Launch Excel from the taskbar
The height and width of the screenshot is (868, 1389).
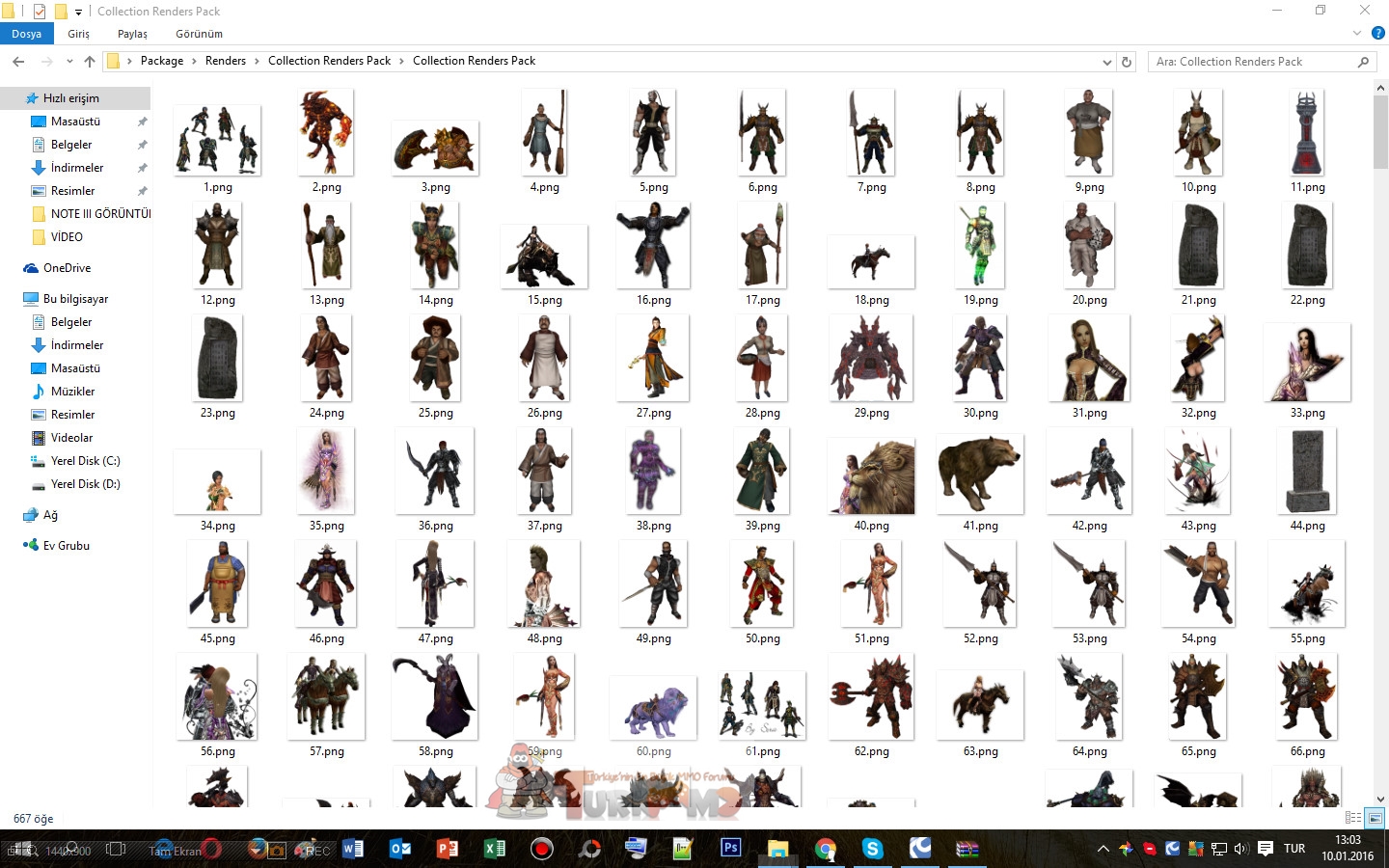pyautogui.click(x=495, y=849)
